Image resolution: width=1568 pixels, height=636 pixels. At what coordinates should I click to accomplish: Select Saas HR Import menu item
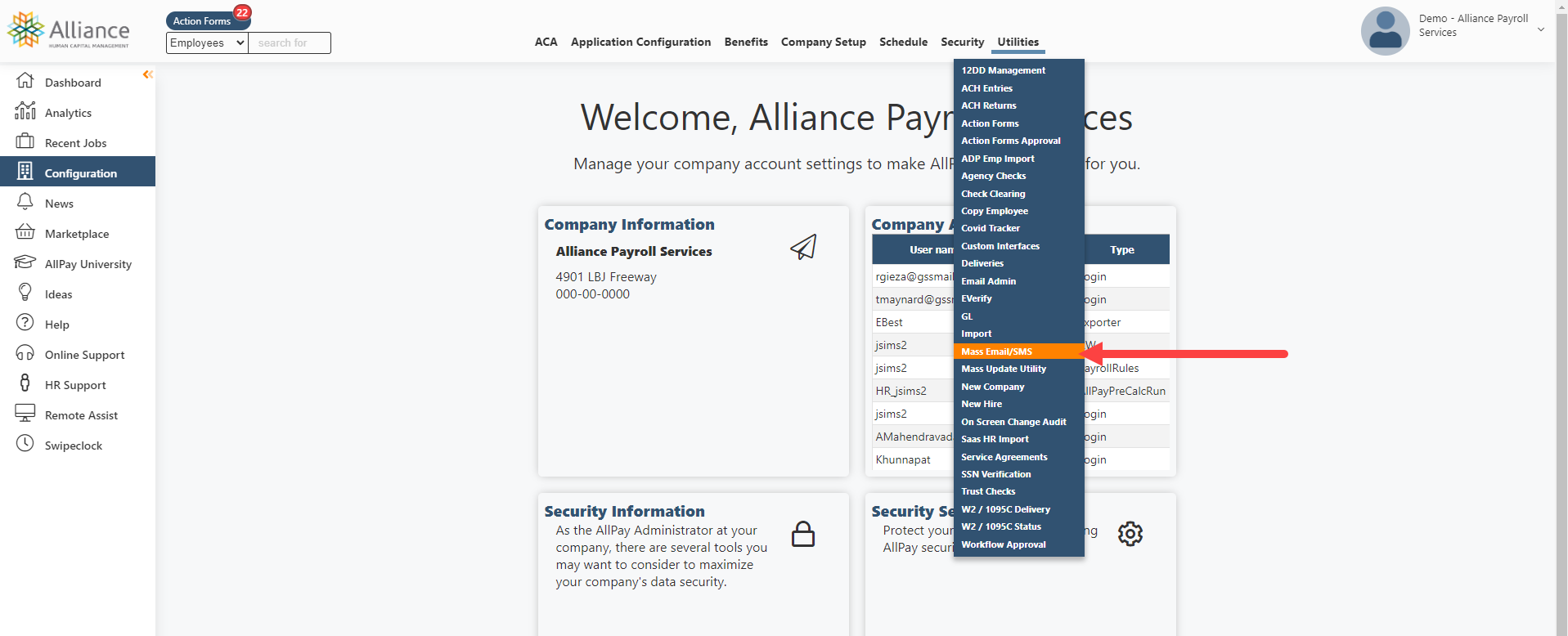(1019, 439)
